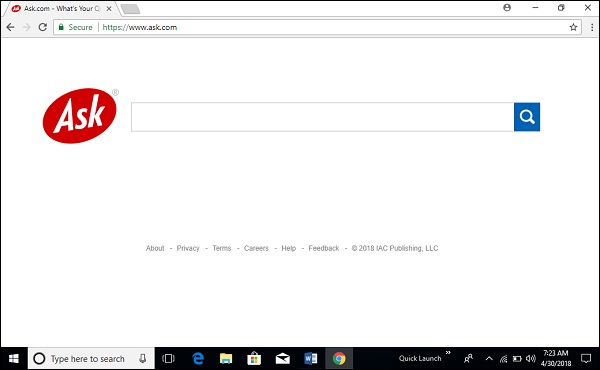The height and width of the screenshot is (370, 600).
Task: Bookmark this page with the star icon
Action: [573, 27]
